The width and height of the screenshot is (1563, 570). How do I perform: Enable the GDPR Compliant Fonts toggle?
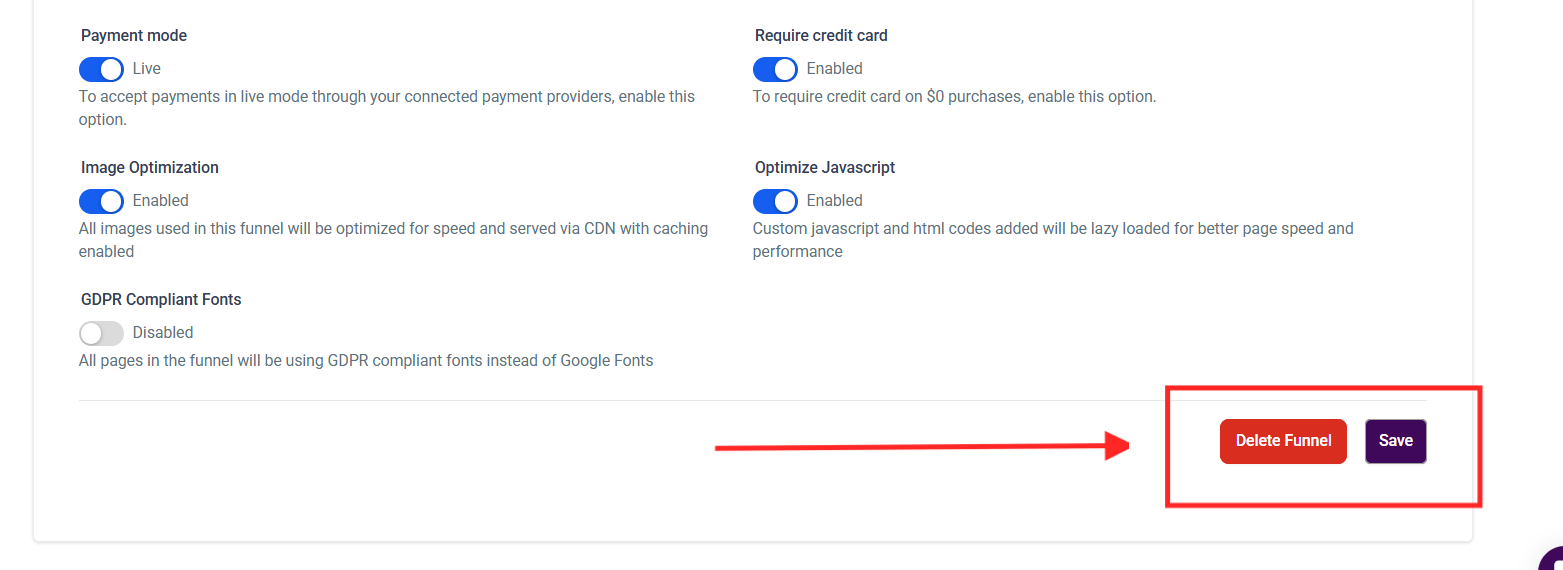101,333
